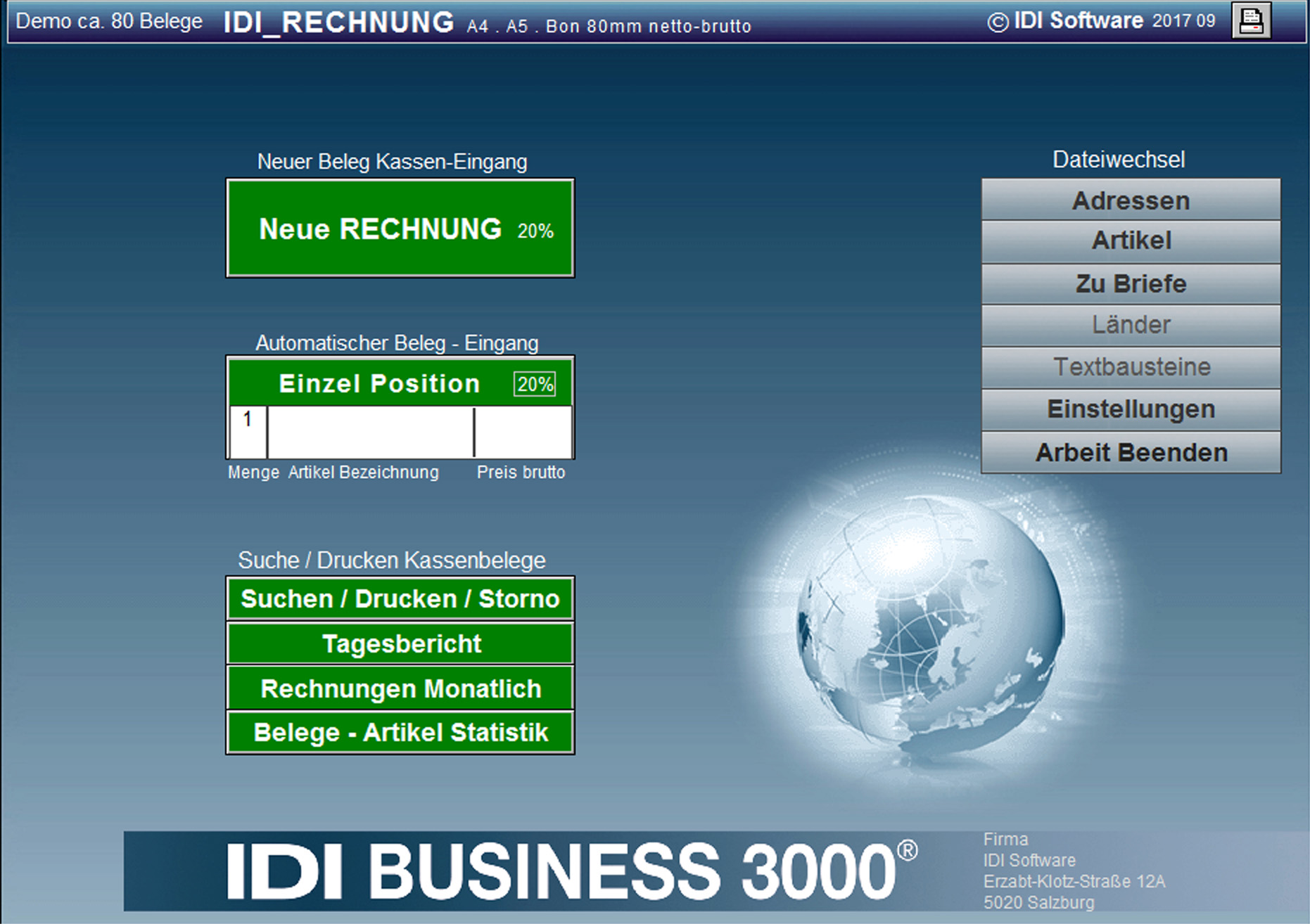Viewport: 1310px width, 924px height.
Task: Click into the Artikel Bezeichnung field
Action: (x=371, y=432)
